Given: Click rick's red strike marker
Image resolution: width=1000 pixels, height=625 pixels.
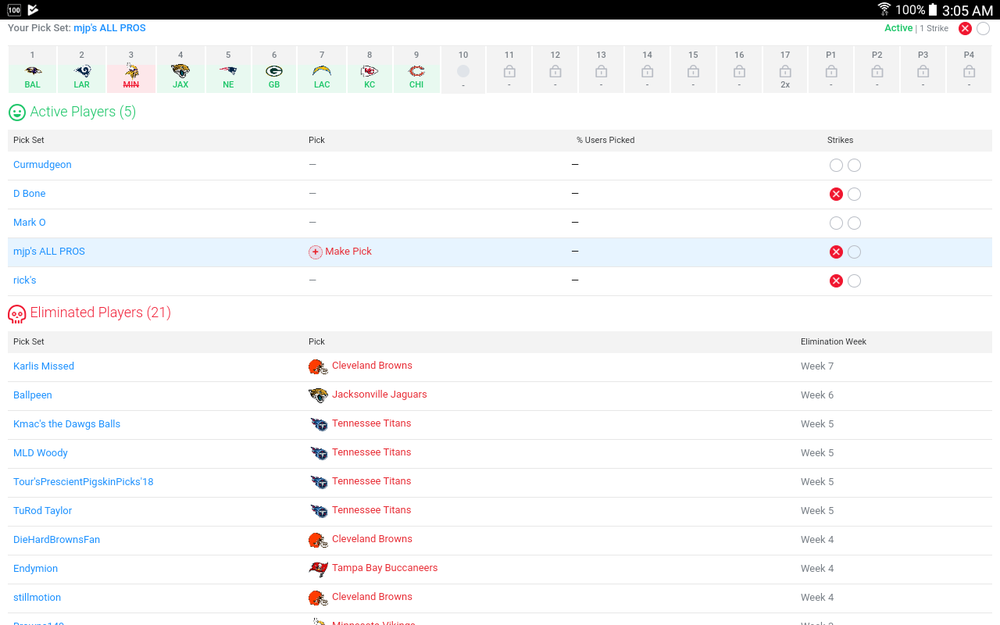Looking at the screenshot, I should tap(836, 281).
